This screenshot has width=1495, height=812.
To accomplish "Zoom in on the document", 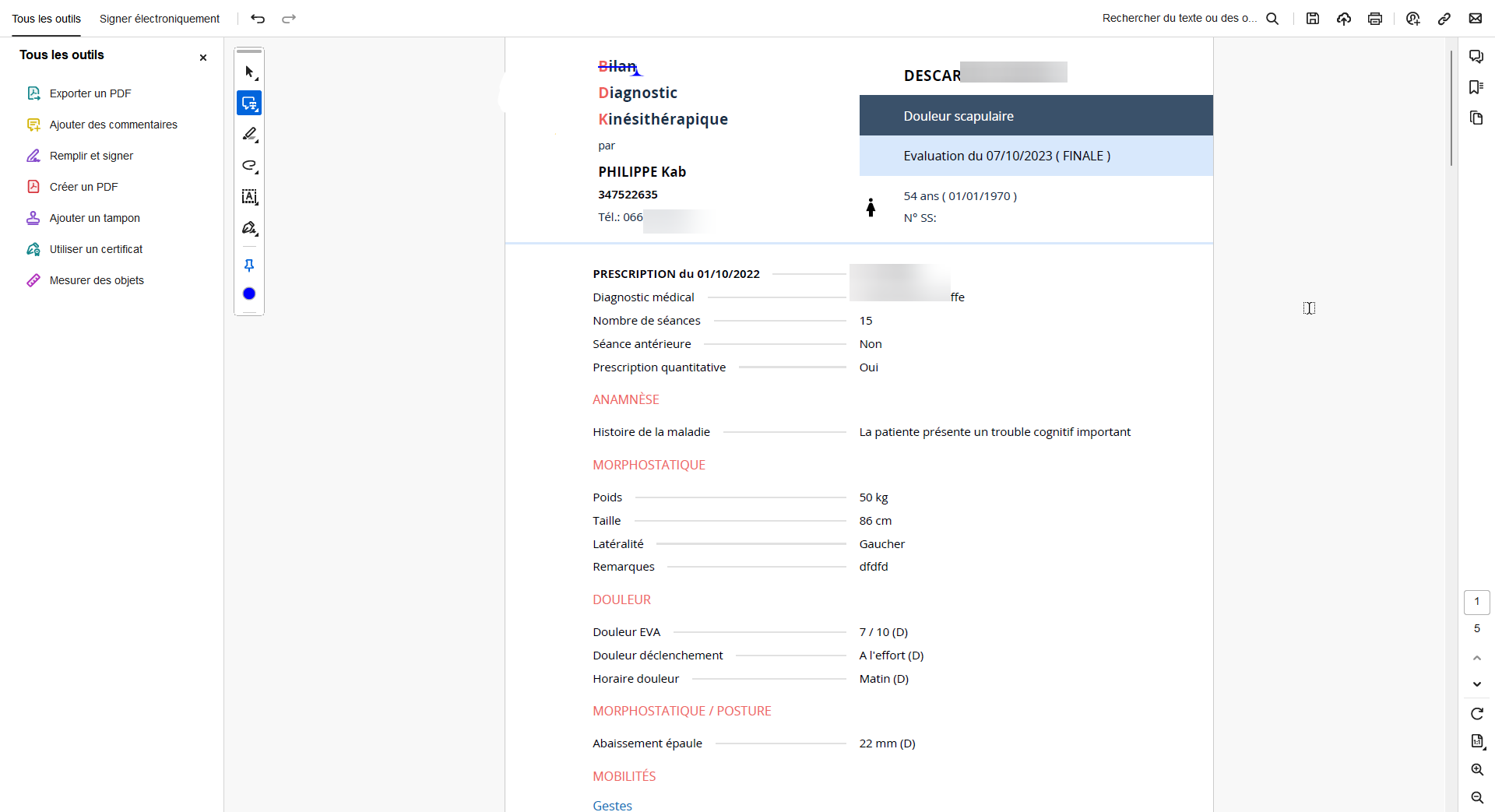I will (x=1477, y=770).
